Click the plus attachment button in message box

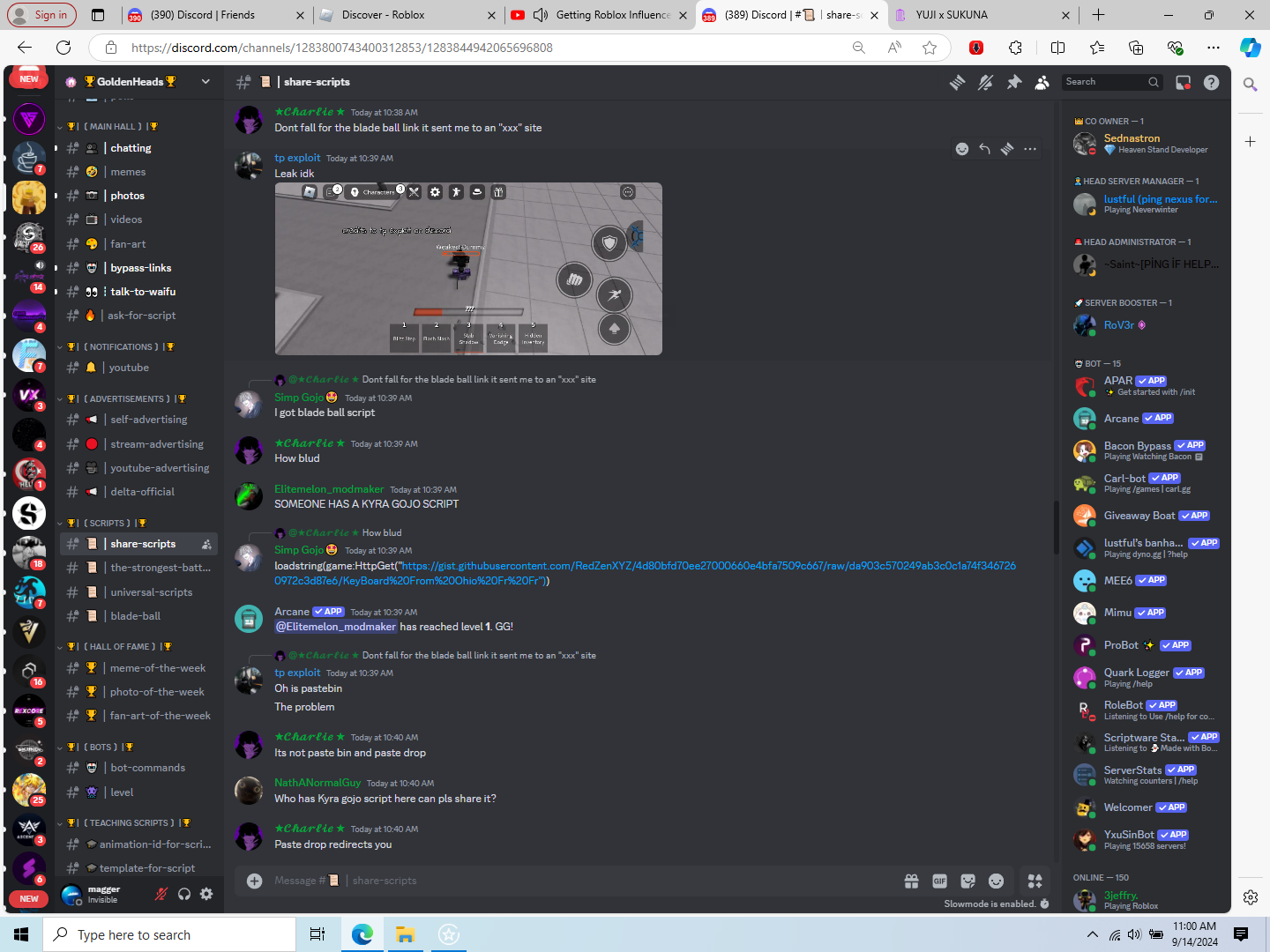click(x=254, y=881)
